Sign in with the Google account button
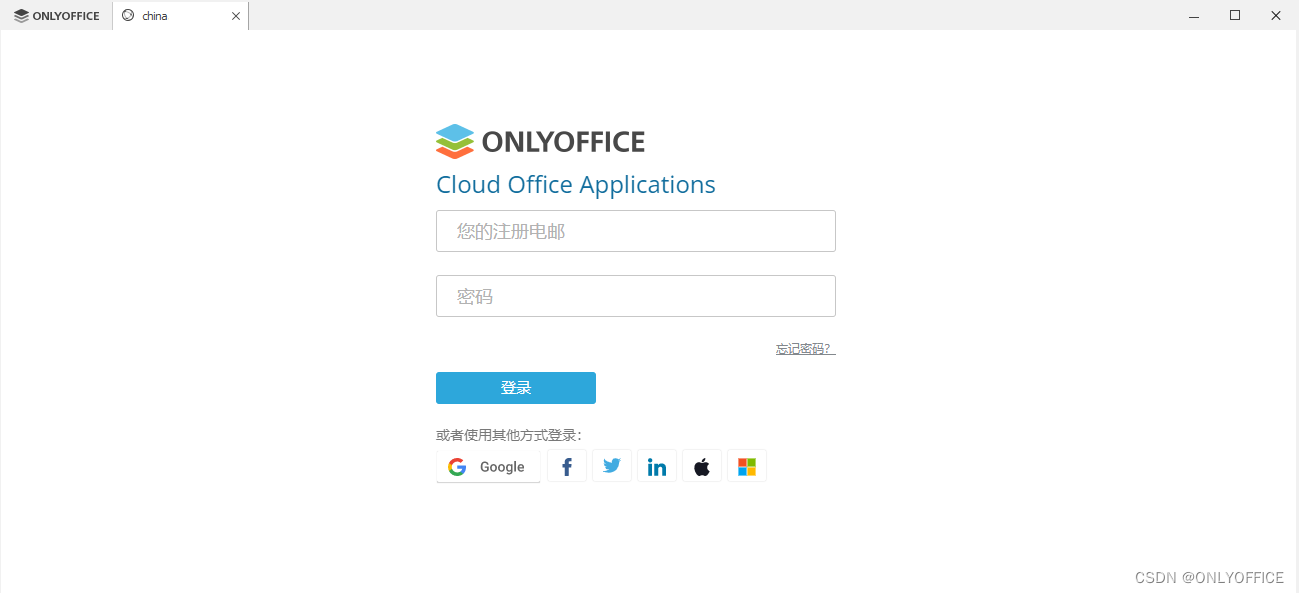1299x593 pixels. tap(488, 466)
